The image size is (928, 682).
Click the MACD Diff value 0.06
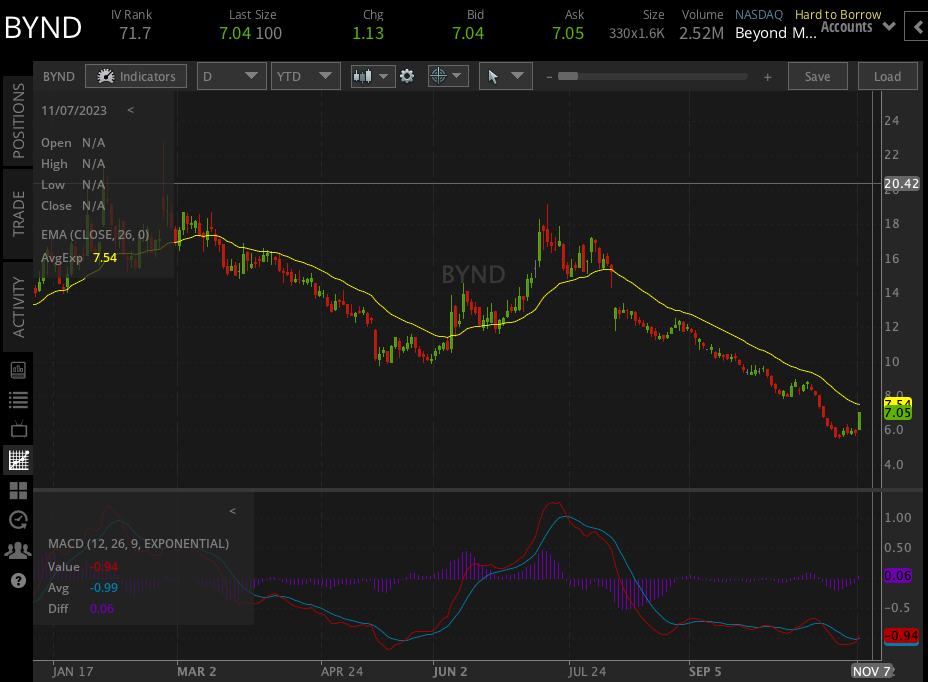coord(102,609)
